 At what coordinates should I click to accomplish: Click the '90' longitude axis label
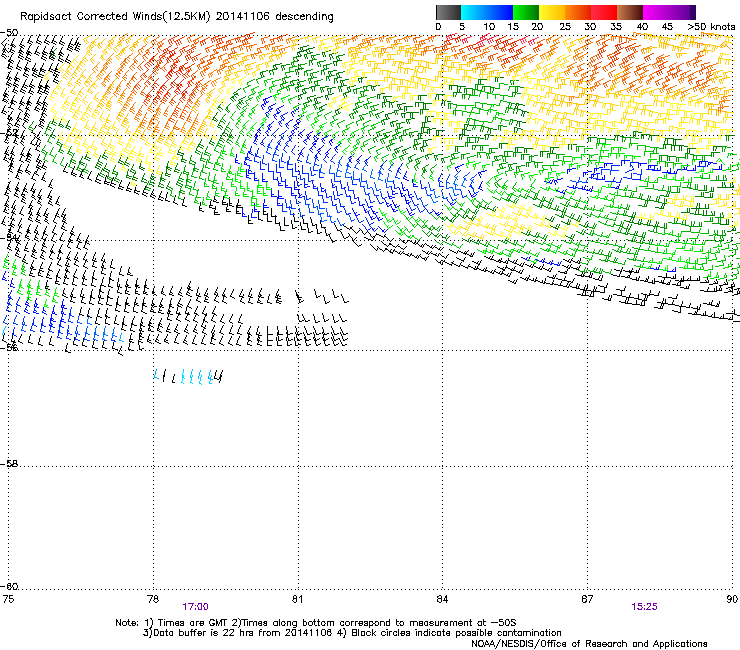click(732, 599)
